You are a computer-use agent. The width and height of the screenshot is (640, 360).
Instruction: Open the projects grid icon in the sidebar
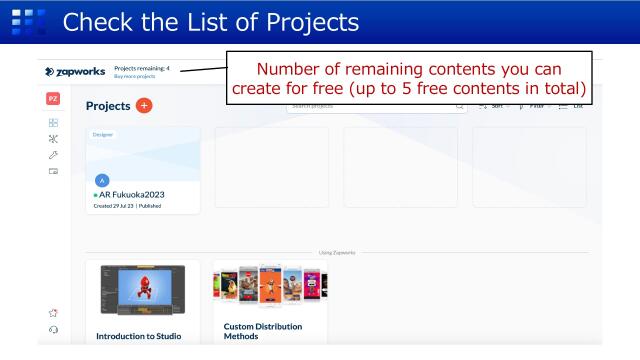[53, 123]
